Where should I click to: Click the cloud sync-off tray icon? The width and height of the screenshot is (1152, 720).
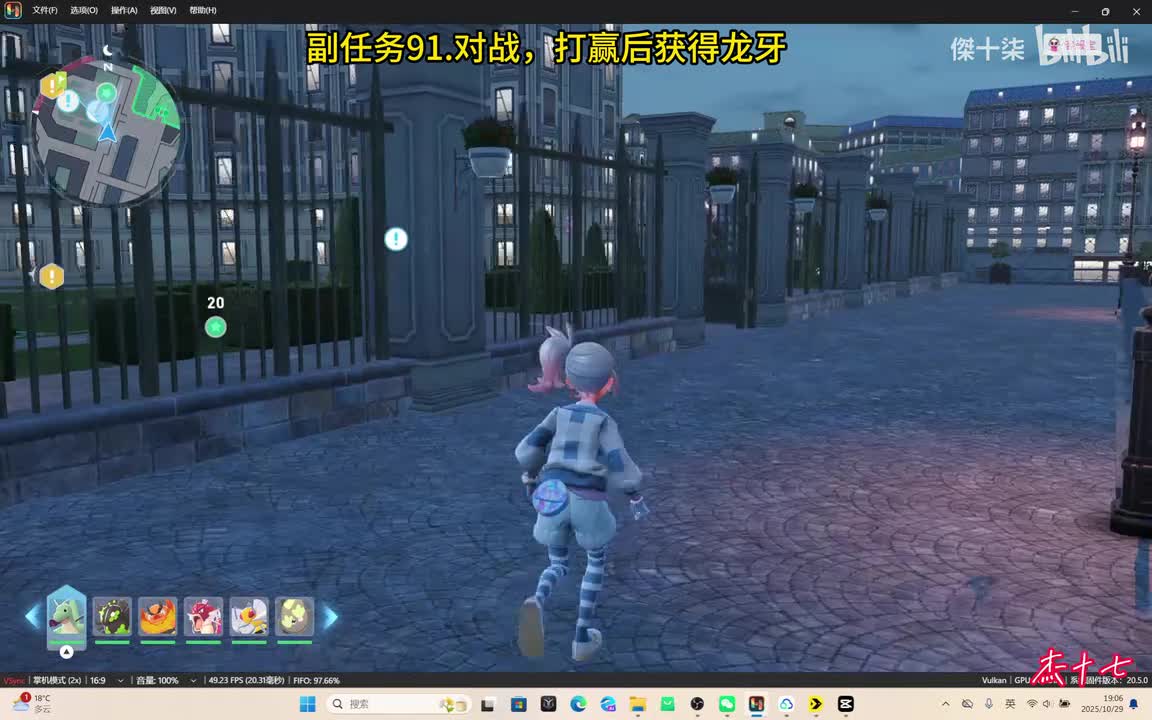pyautogui.click(x=967, y=704)
